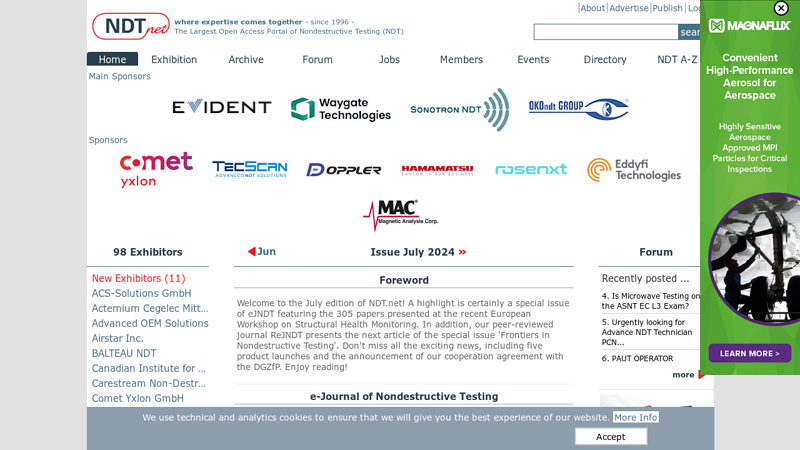This screenshot has width=800, height=450.
Task: Open the Jobs menu
Action: pos(389,59)
